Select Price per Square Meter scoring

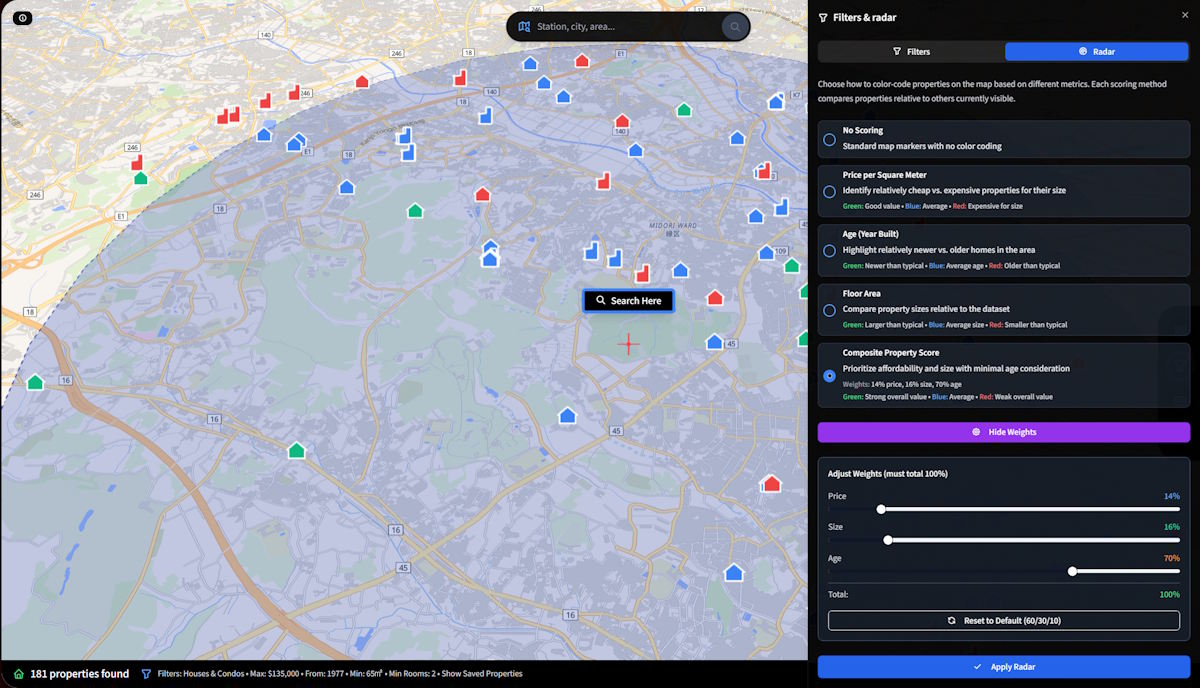point(829,191)
